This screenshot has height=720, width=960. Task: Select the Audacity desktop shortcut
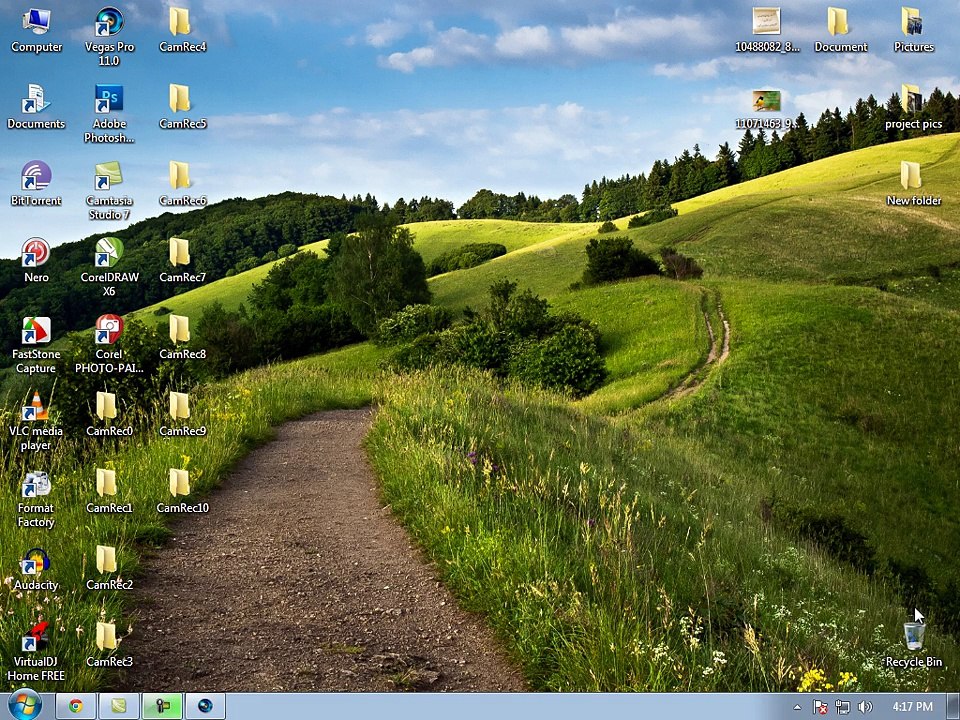click(x=36, y=569)
